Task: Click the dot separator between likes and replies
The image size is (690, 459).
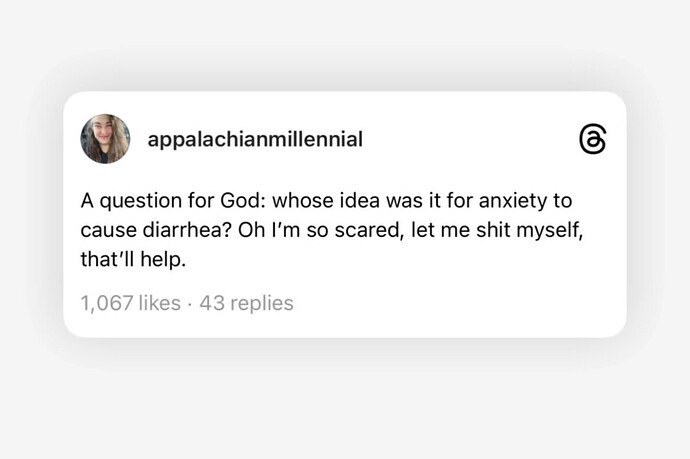Action: (190, 302)
